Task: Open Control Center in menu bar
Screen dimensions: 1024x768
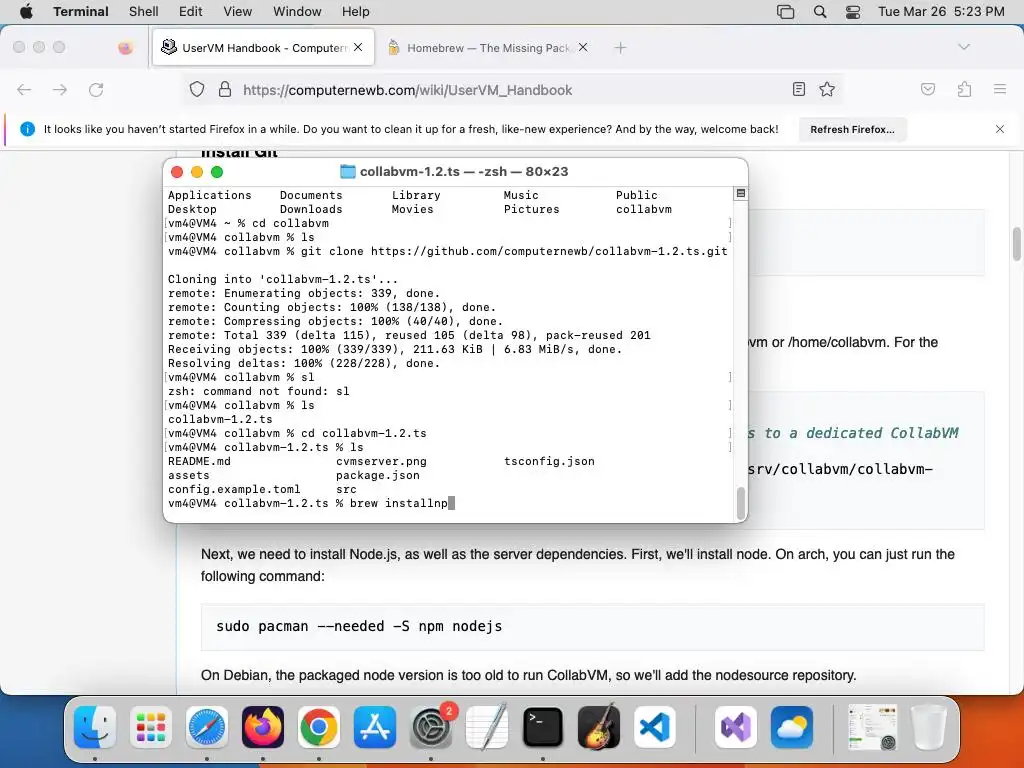Action: tap(853, 12)
